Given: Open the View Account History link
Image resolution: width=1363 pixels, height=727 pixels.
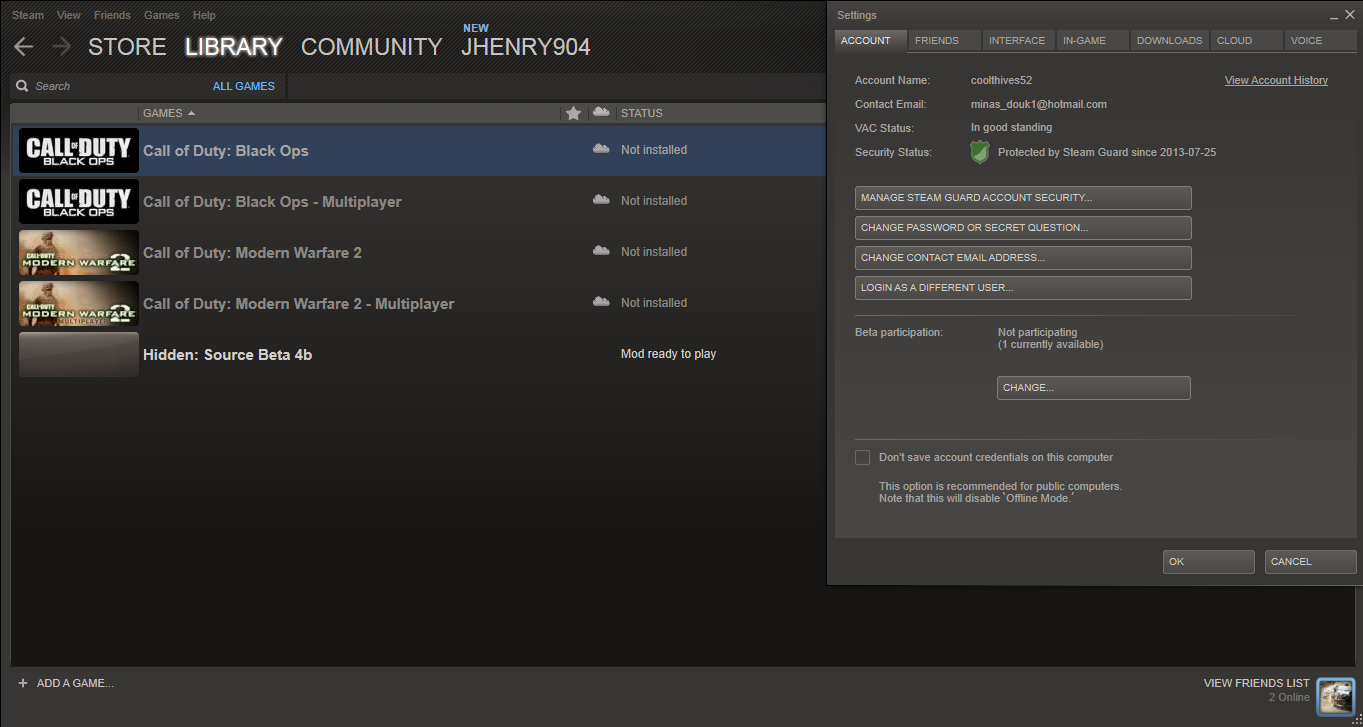Looking at the screenshot, I should coord(1276,80).
